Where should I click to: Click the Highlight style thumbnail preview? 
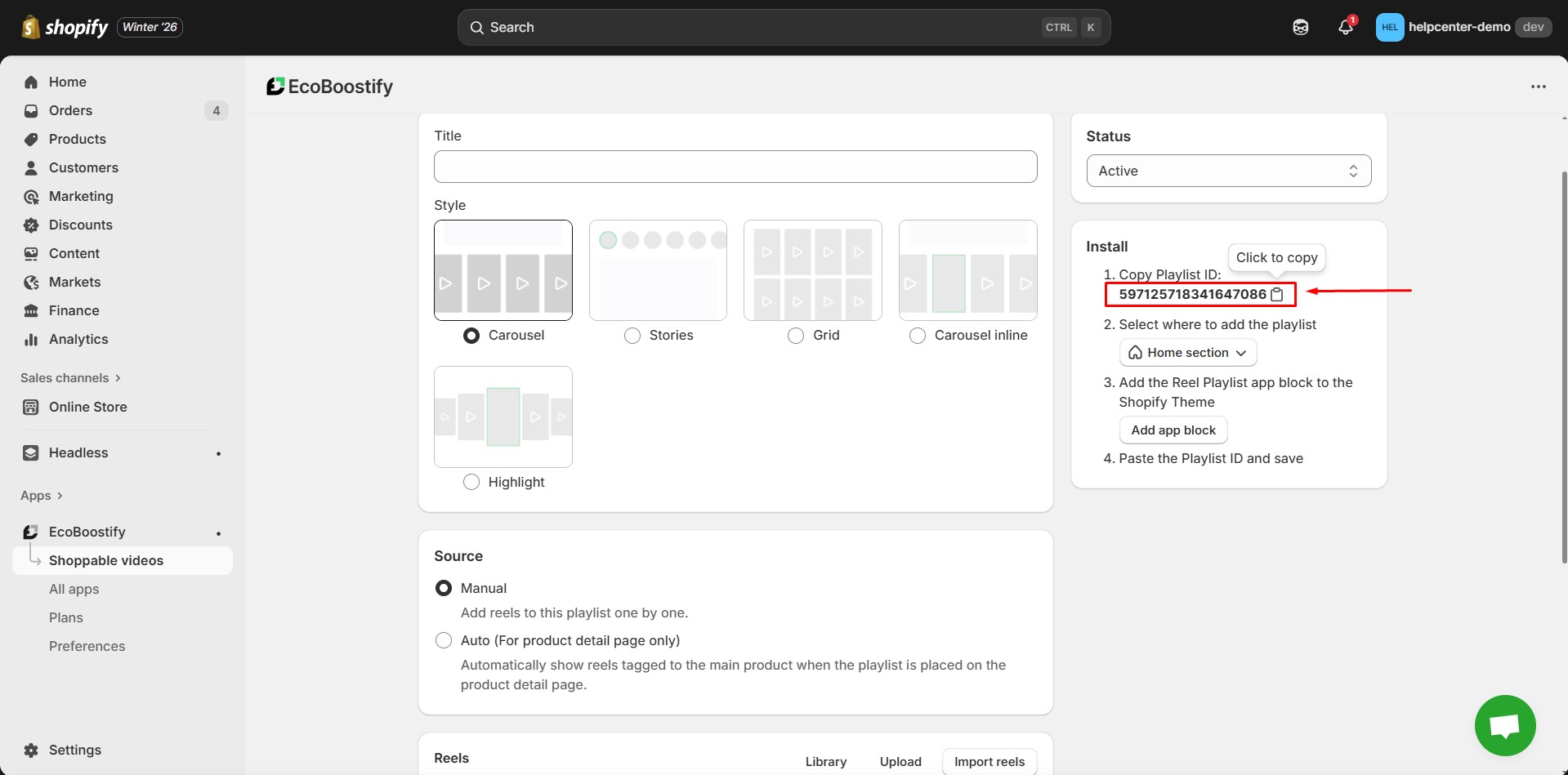coord(503,416)
